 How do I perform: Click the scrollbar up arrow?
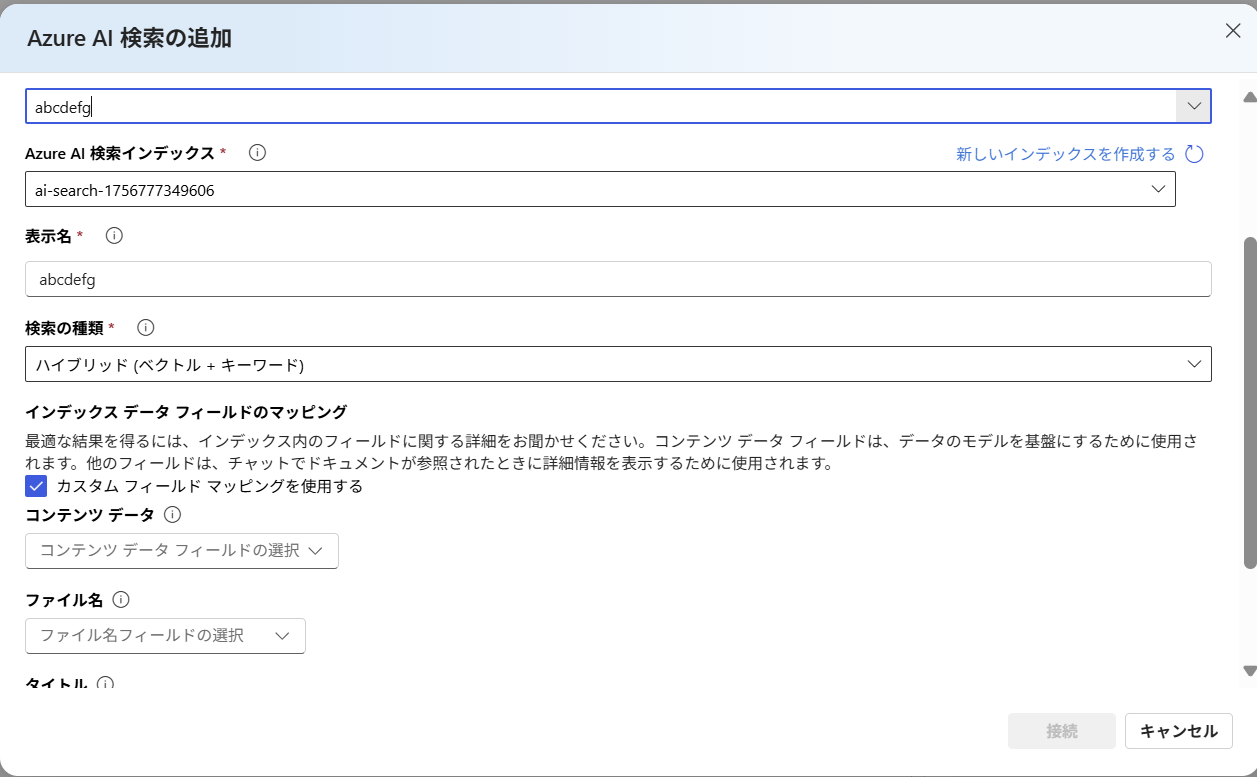[x=1249, y=96]
